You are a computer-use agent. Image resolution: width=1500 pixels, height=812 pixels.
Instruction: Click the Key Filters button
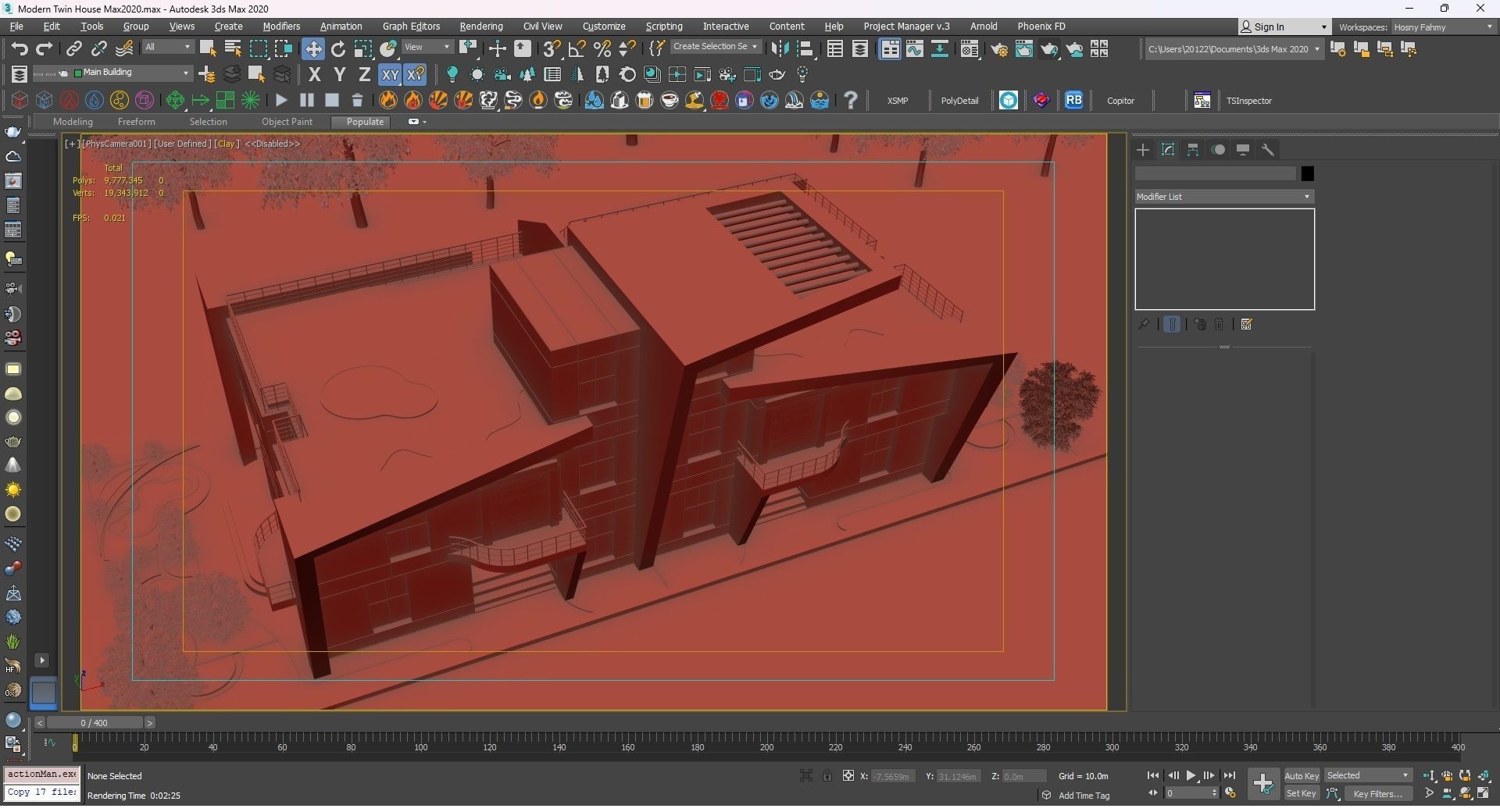[1377, 793]
